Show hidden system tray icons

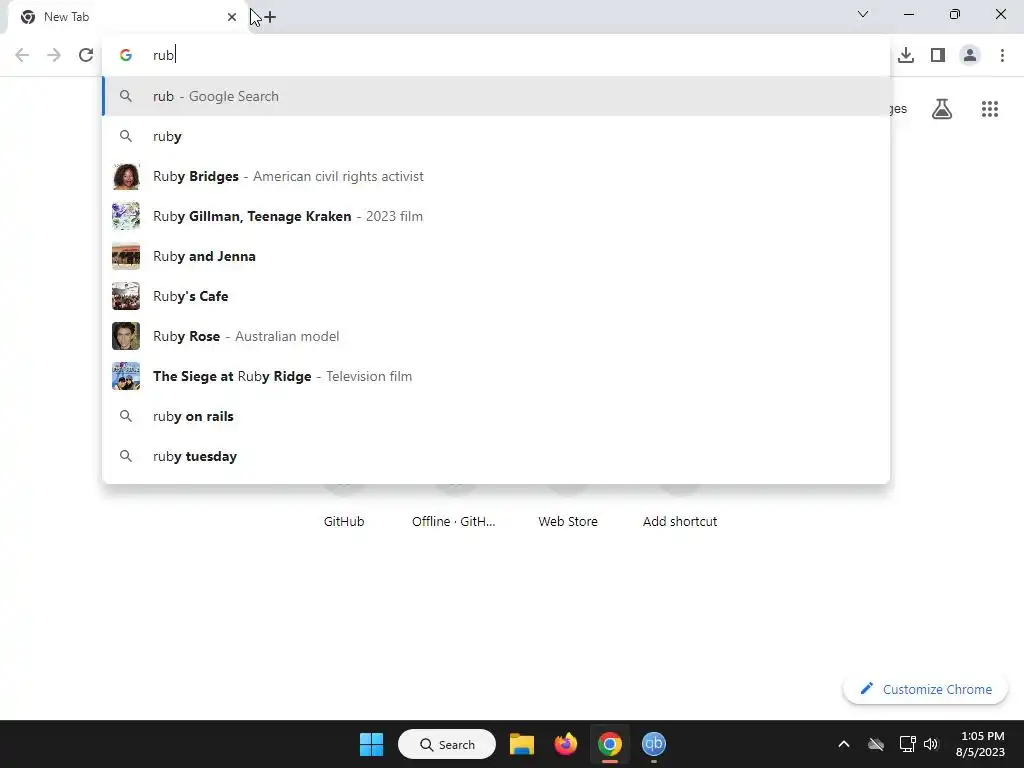click(x=844, y=744)
